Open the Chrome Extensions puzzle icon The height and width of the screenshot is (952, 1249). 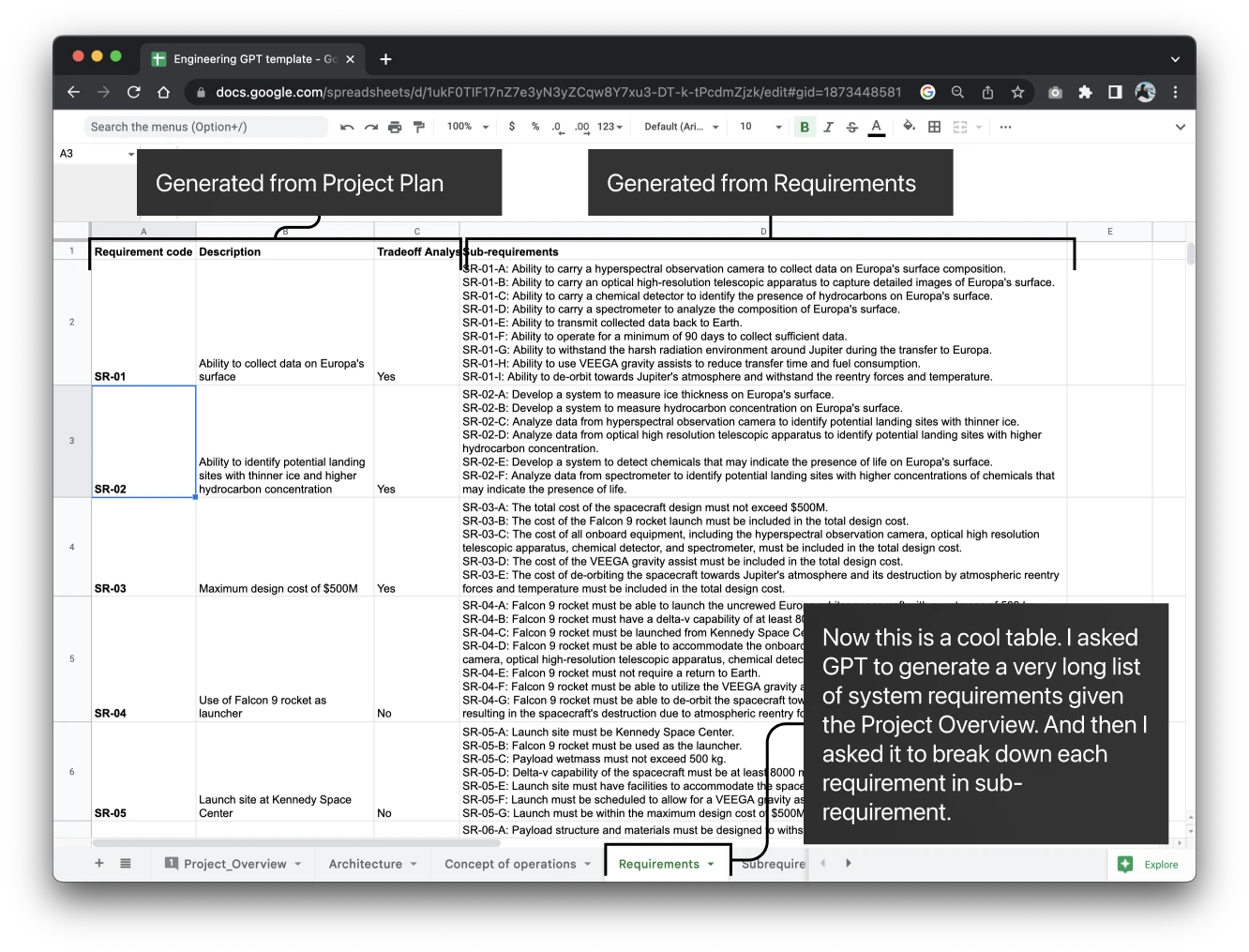tap(1085, 92)
